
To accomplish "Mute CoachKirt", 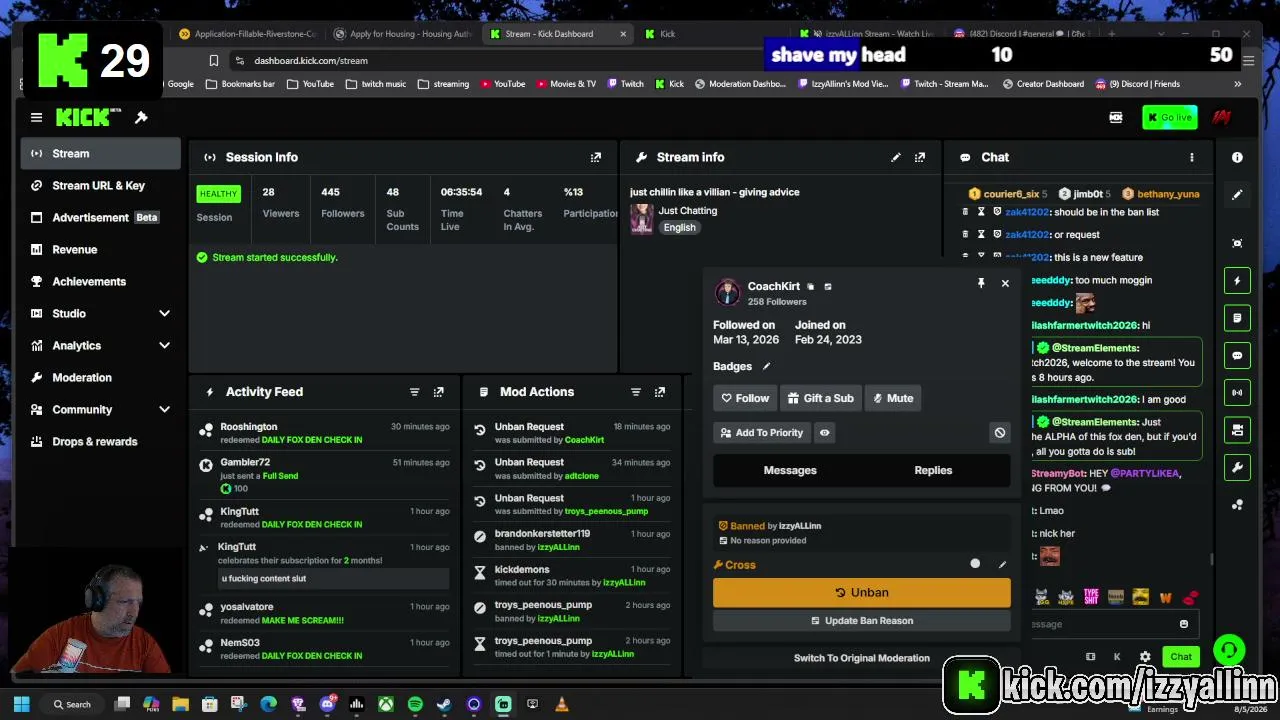I will (x=893, y=398).
